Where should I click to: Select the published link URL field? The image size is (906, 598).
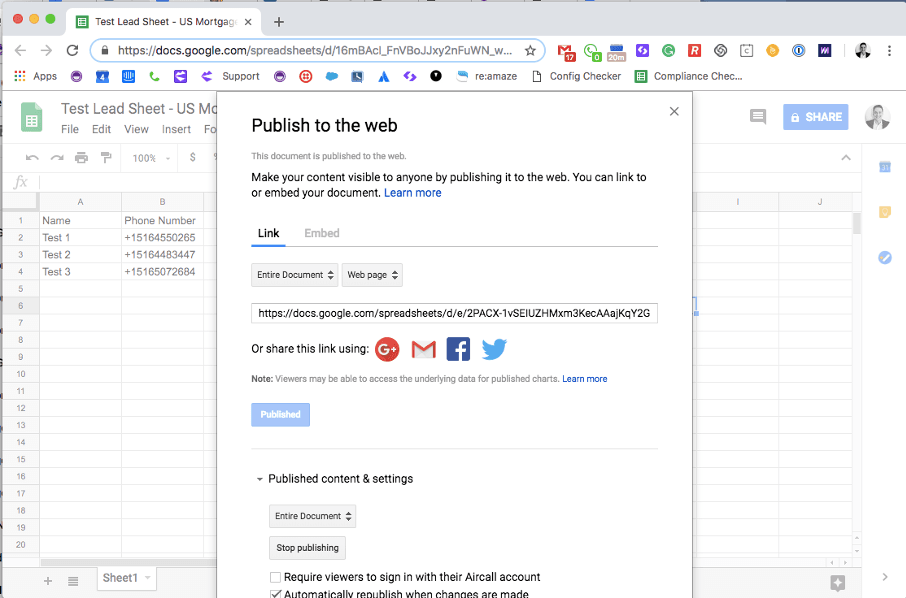(x=454, y=313)
